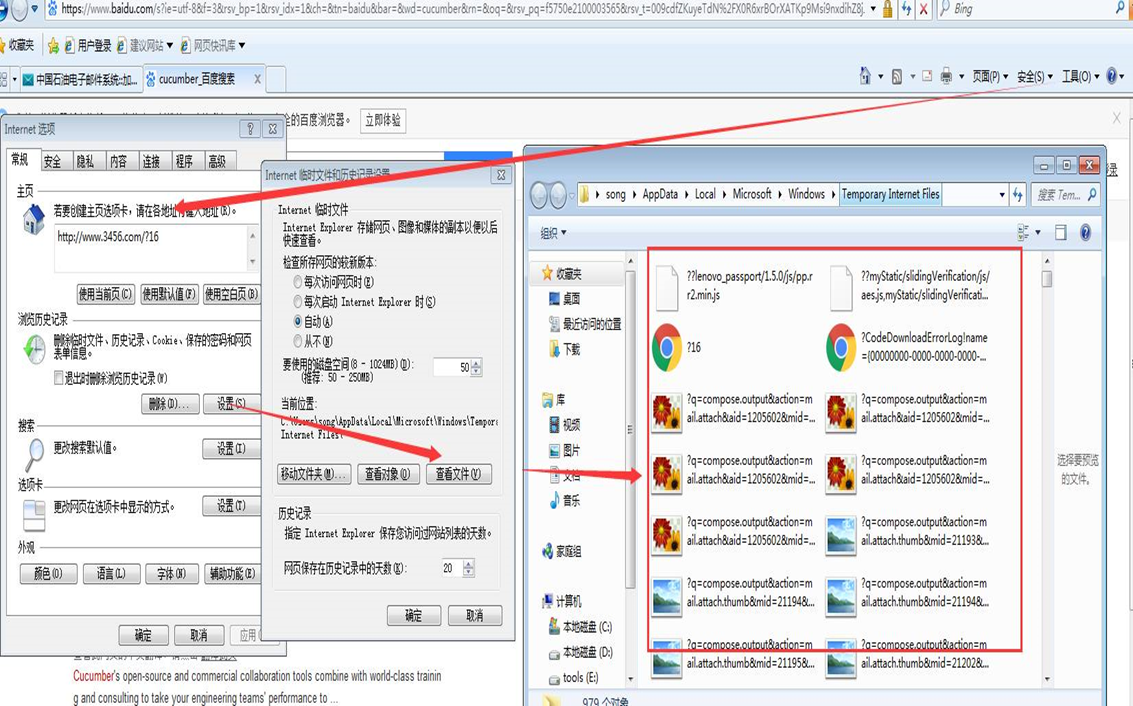Expand the 工具(O) menu in IE
This screenshot has height=706, width=1133.
click(1080, 77)
